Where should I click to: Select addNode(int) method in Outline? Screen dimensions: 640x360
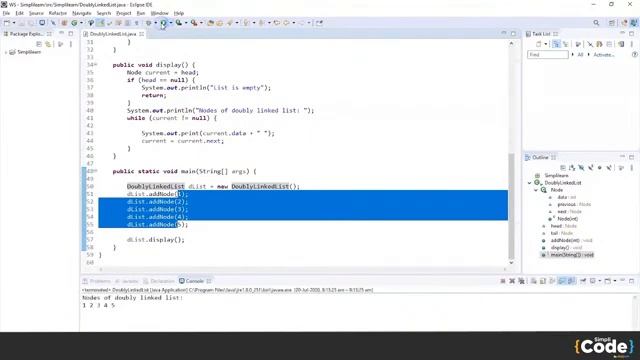[x=565, y=240]
